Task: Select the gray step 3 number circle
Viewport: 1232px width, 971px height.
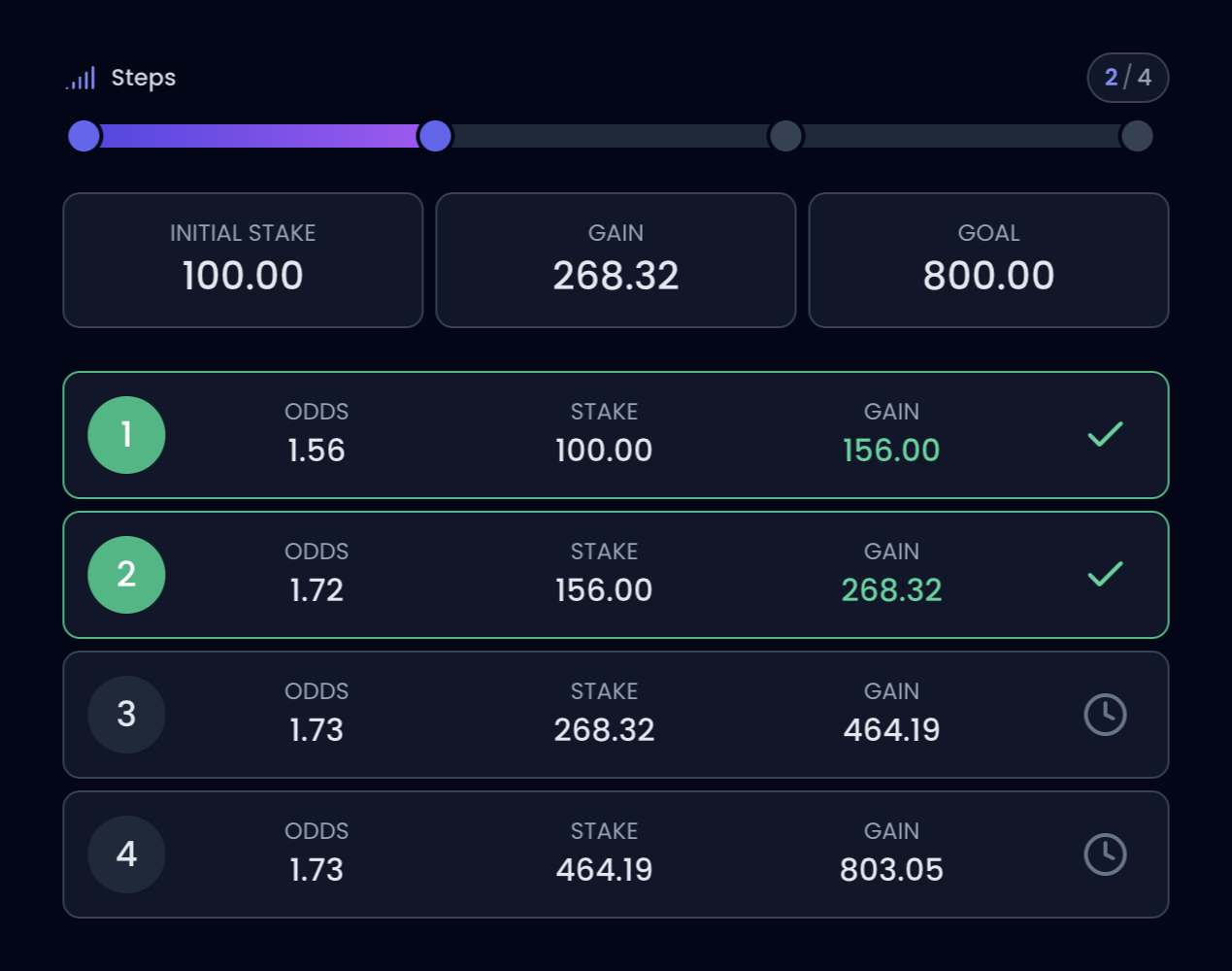Action: click(126, 715)
